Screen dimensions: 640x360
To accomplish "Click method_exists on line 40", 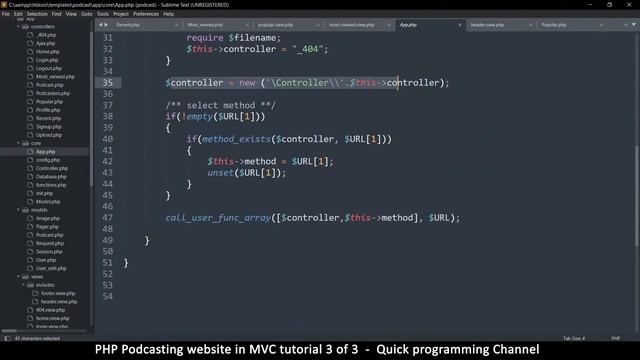I will pyautogui.click(x=236, y=139).
